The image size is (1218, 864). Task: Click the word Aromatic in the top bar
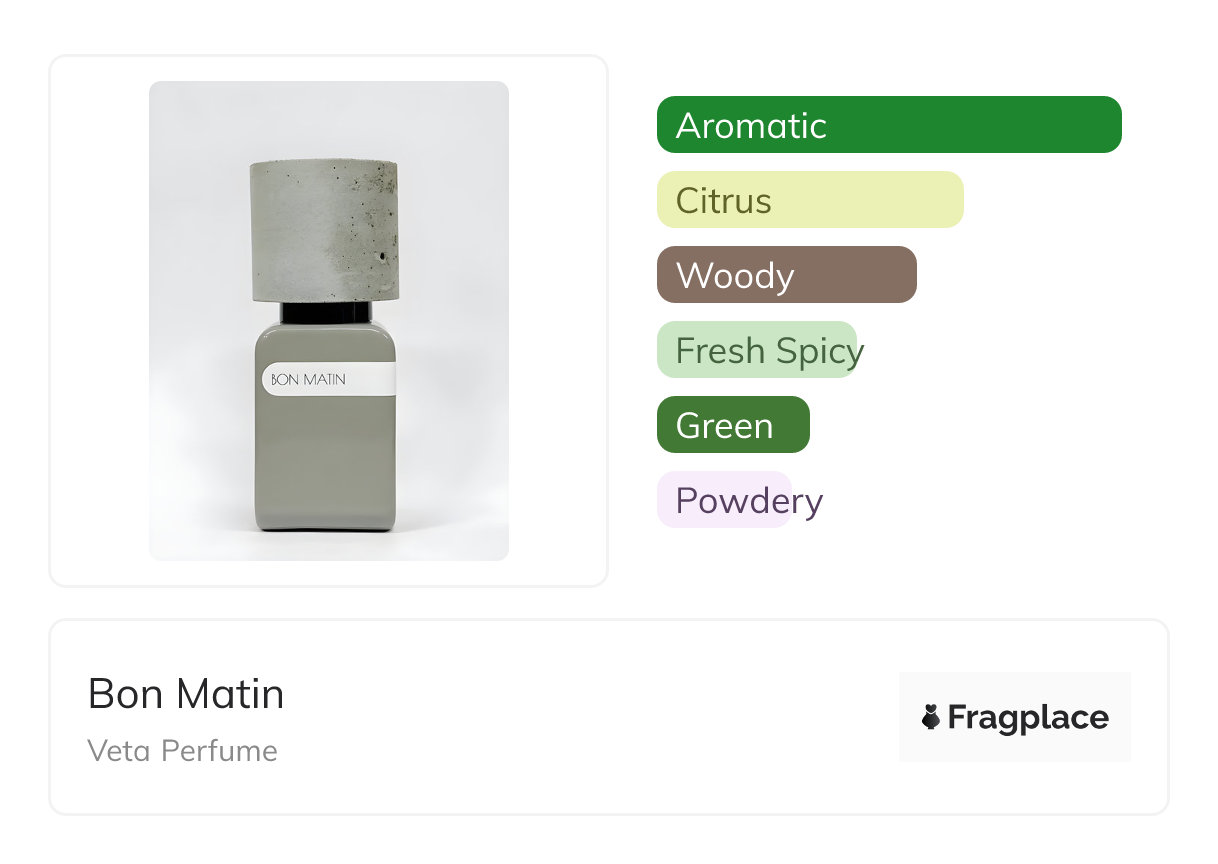coord(751,126)
